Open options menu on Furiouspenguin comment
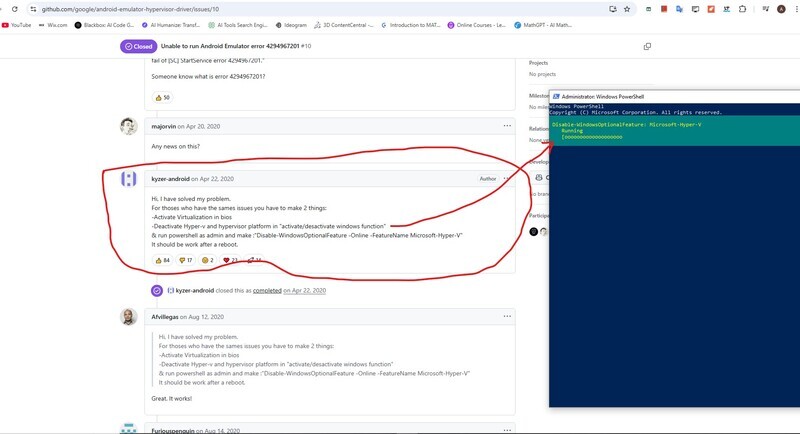800x434 pixels. click(x=507, y=430)
